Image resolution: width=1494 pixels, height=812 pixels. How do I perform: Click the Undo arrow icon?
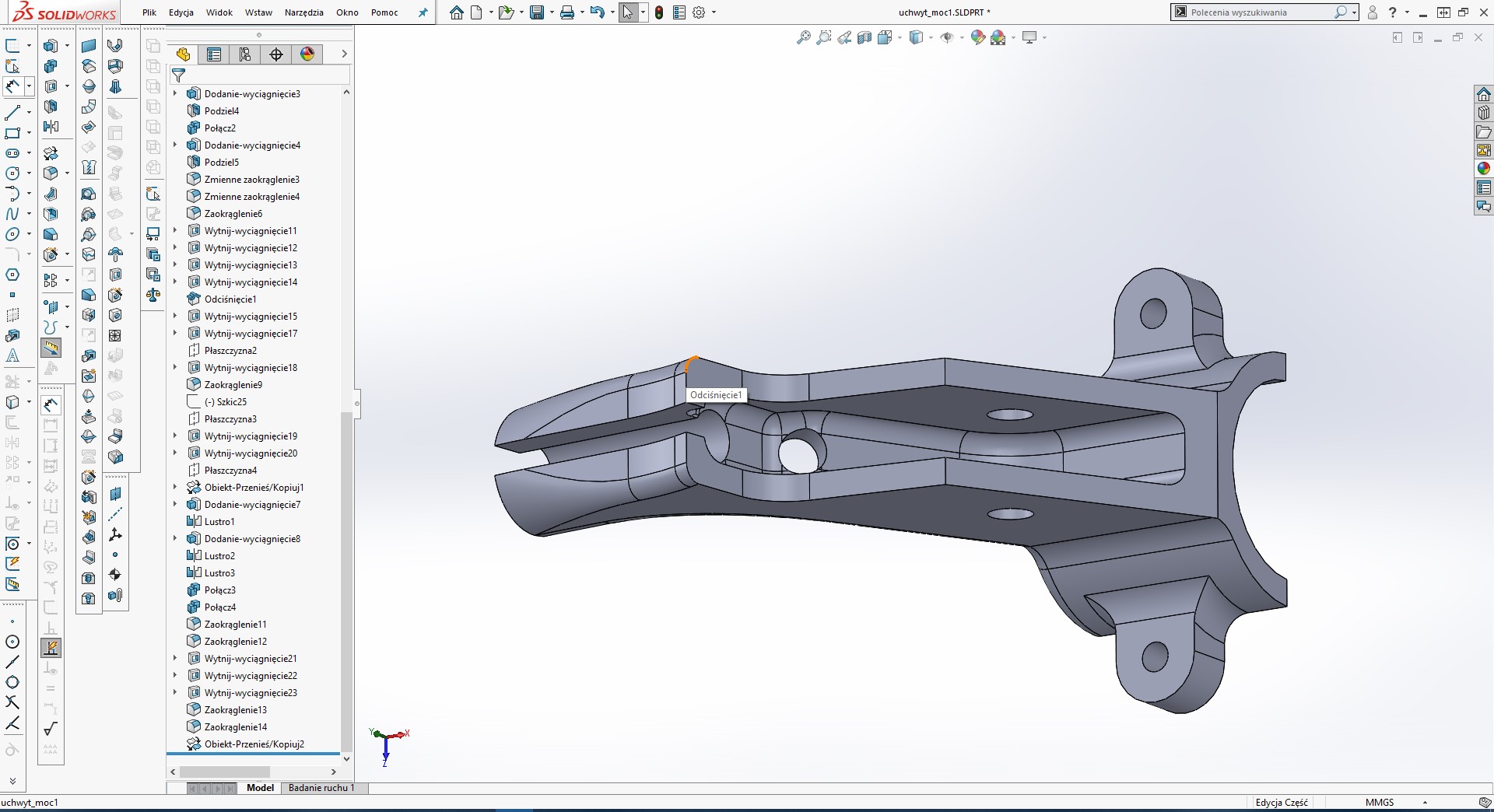(597, 12)
